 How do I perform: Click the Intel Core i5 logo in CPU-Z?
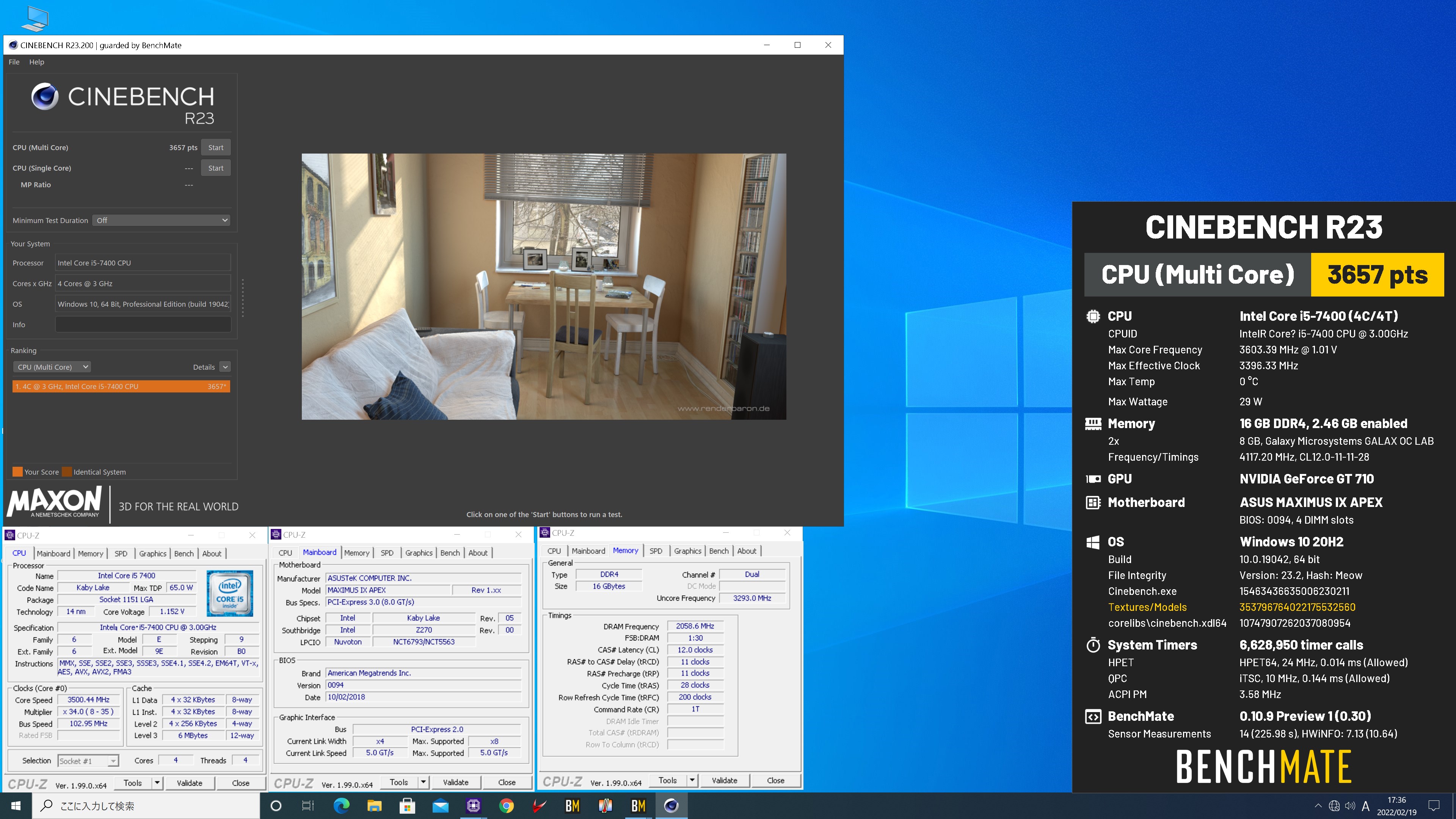[229, 593]
